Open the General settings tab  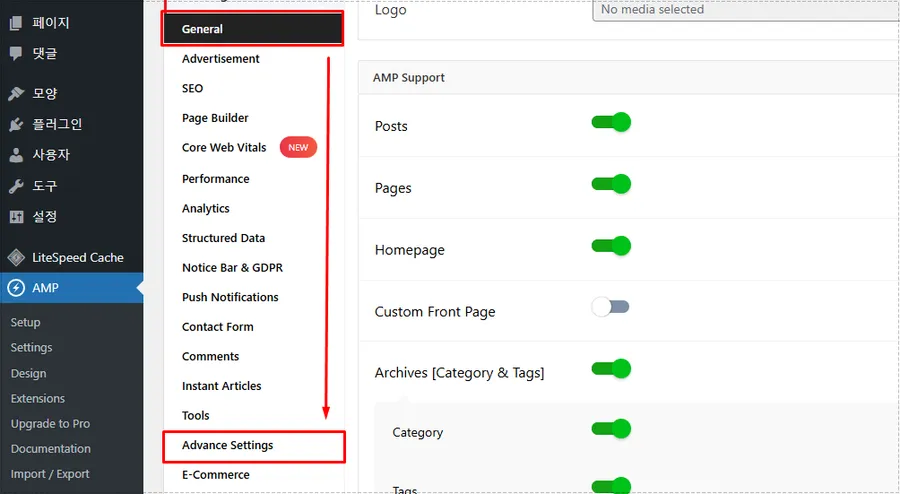253,29
